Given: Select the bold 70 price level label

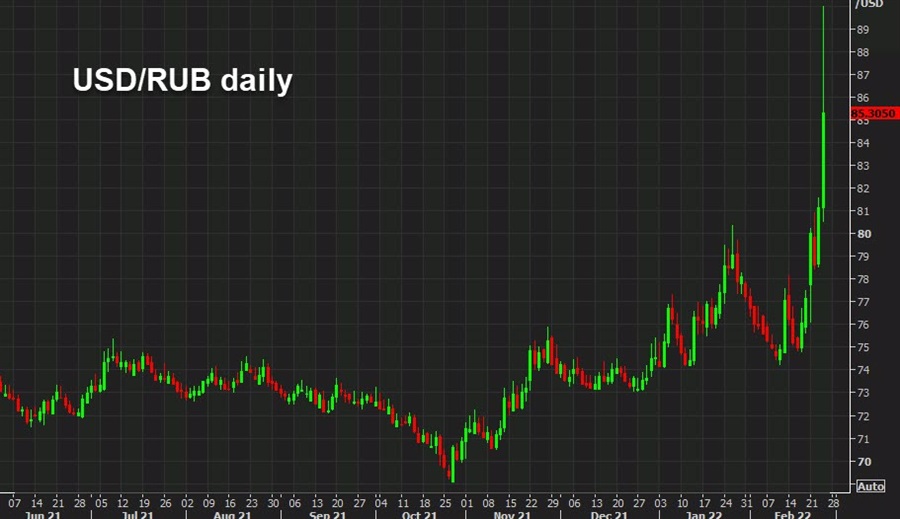Looking at the screenshot, I should coord(864,462).
